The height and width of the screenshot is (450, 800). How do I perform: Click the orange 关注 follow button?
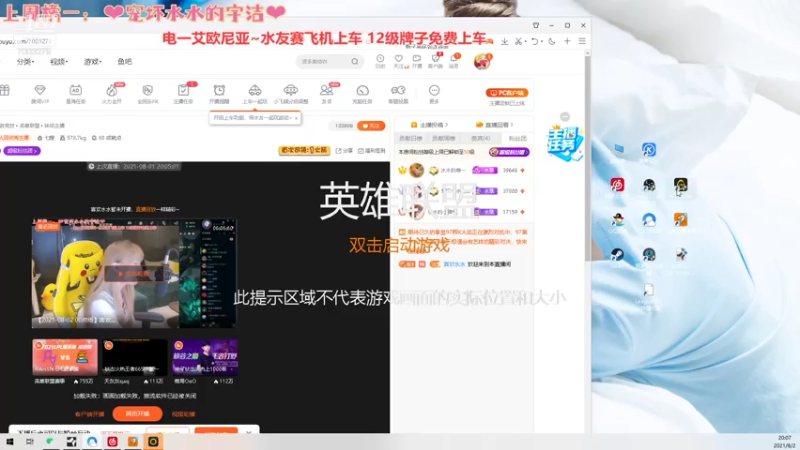pyautogui.click(x=371, y=126)
